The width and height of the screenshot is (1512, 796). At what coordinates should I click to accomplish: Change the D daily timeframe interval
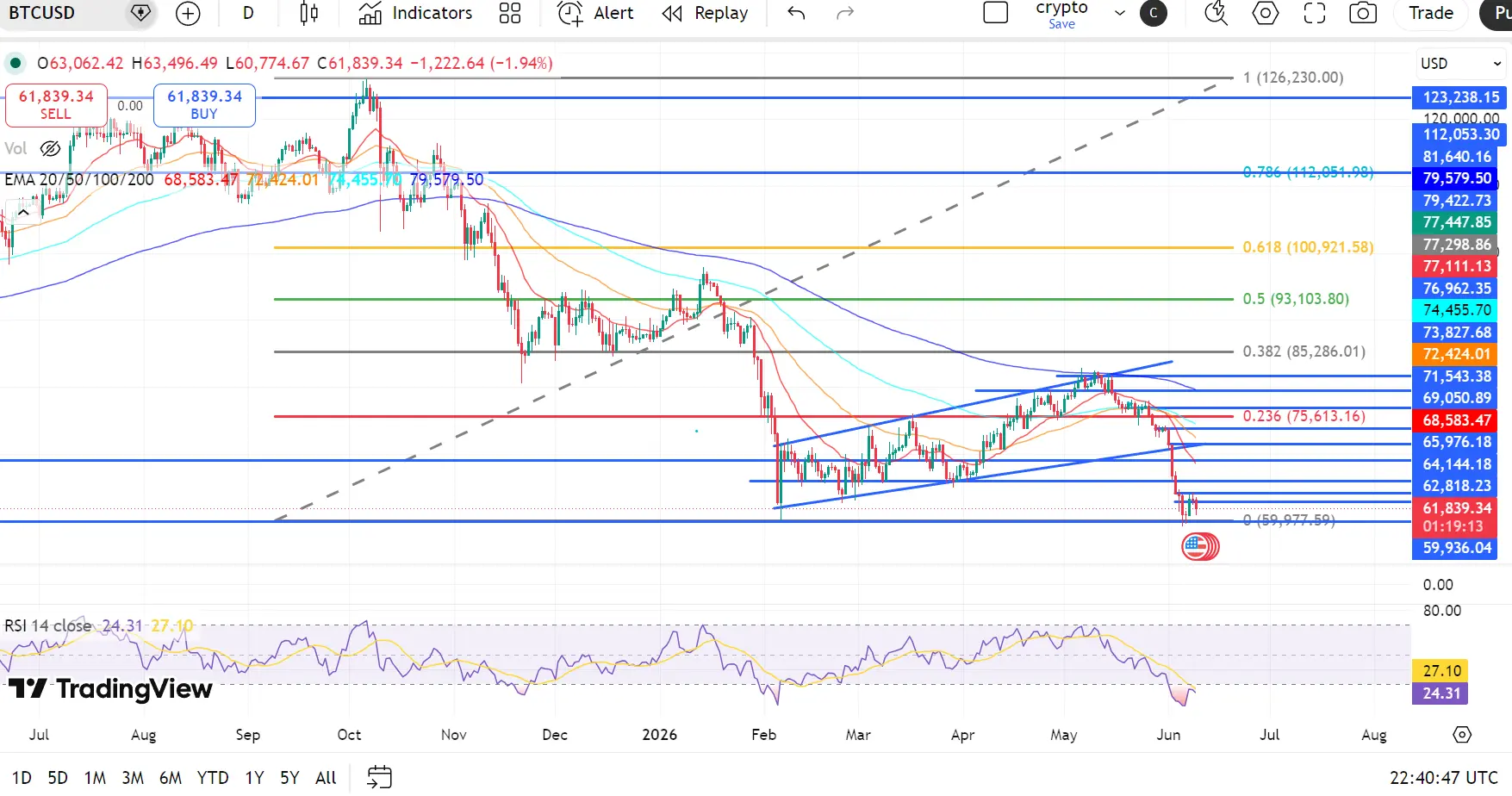coord(248,13)
